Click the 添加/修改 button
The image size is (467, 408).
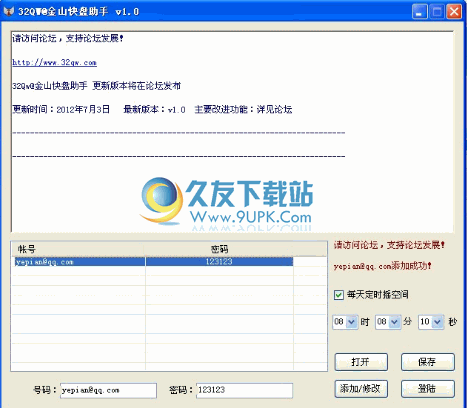361,389
